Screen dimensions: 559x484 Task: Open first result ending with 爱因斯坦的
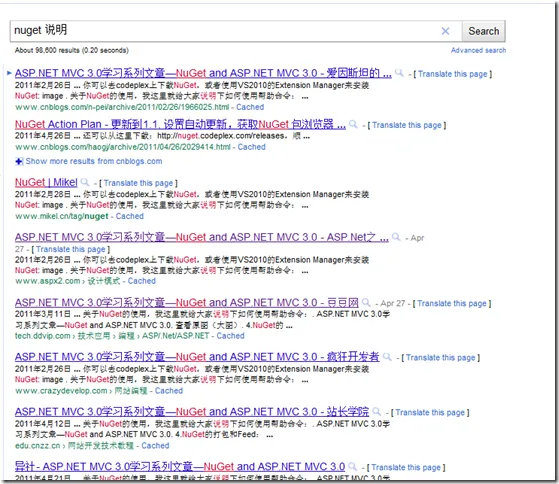point(203,73)
